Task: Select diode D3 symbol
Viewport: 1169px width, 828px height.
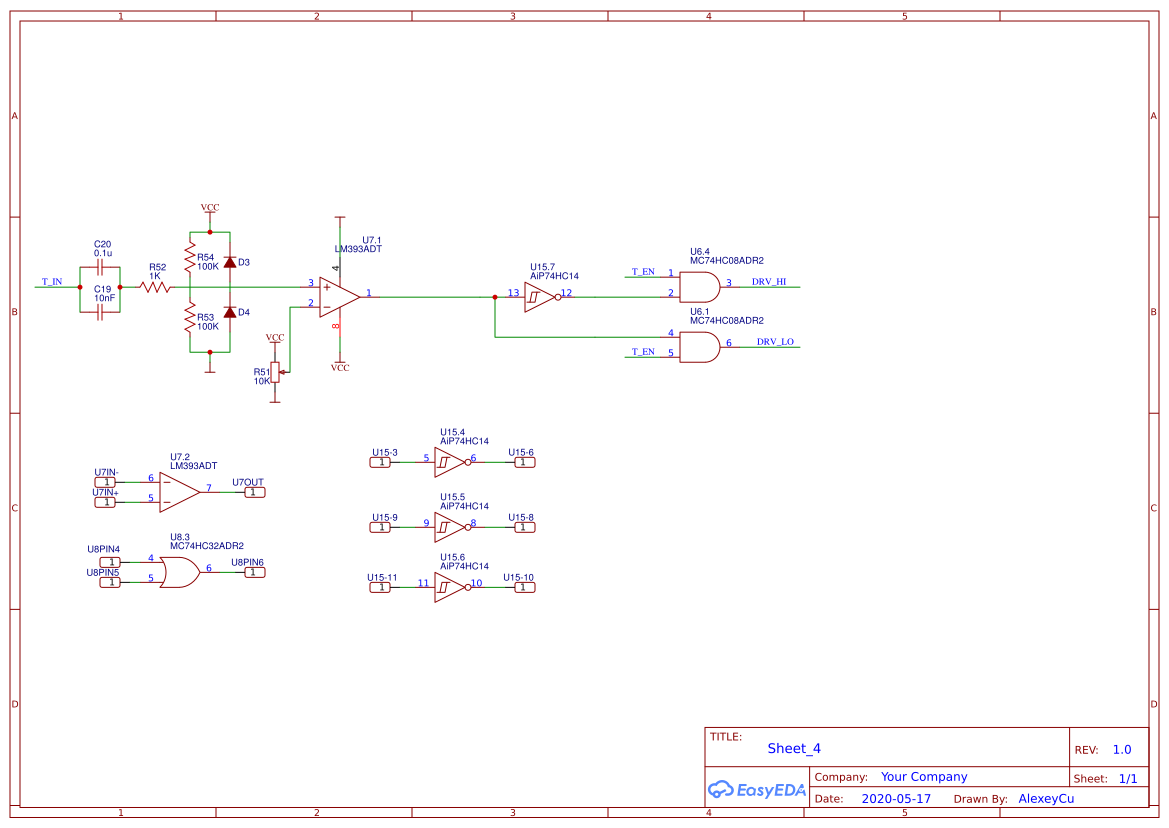Action: pos(228,262)
